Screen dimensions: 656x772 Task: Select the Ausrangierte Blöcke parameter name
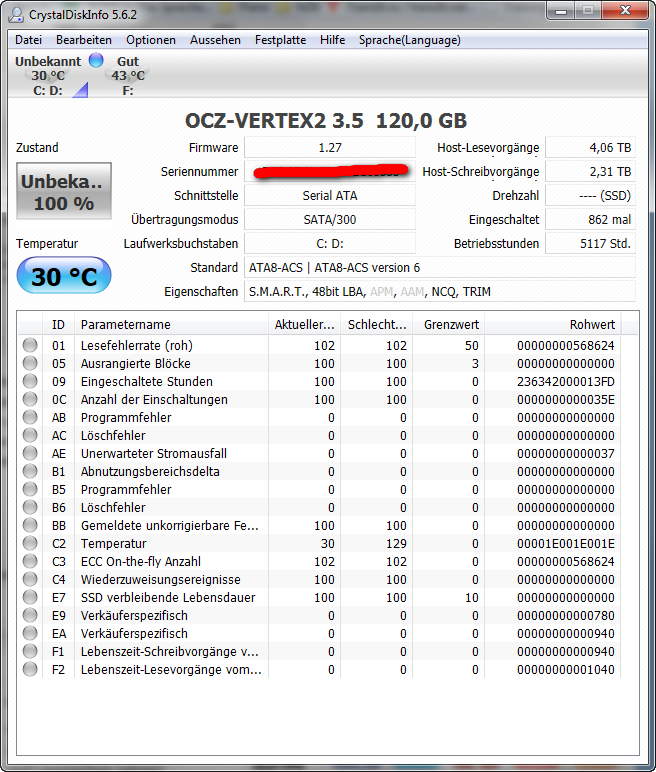(x=135, y=364)
